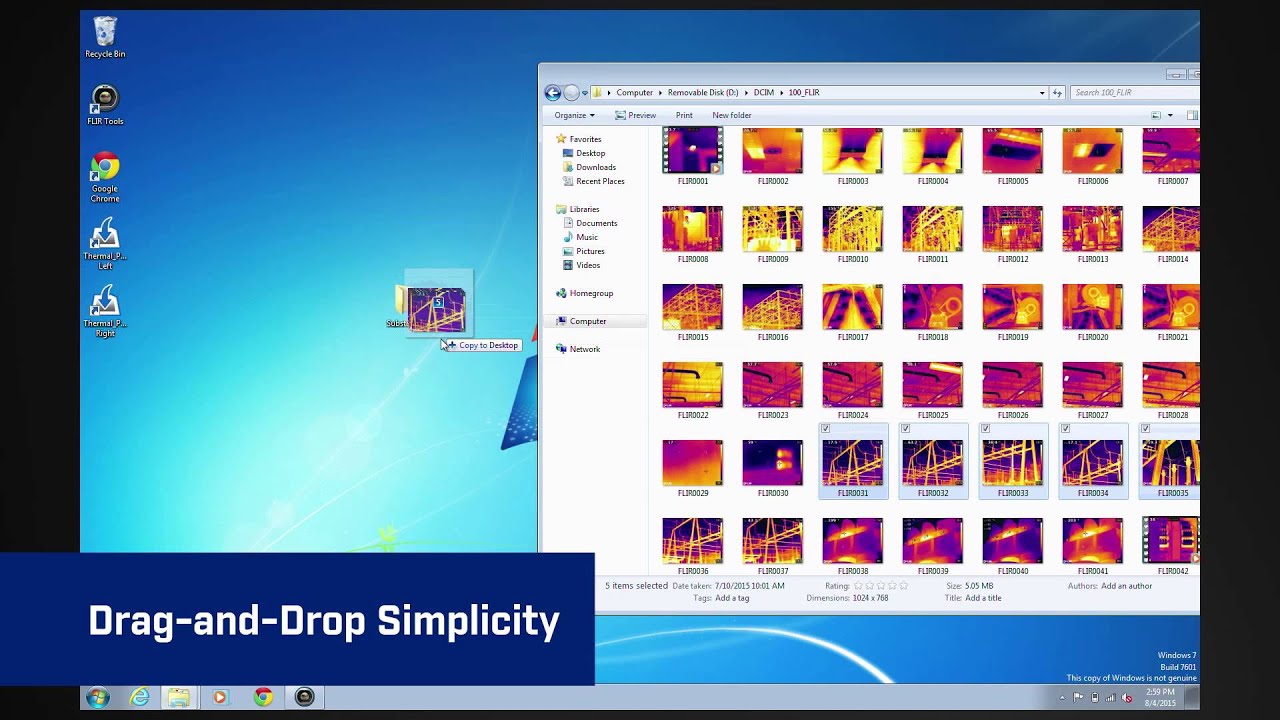Screen dimensions: 1280x720
Task: Switch to FLIR Tools on the taskbar
Action: click(x=305, y=697)
